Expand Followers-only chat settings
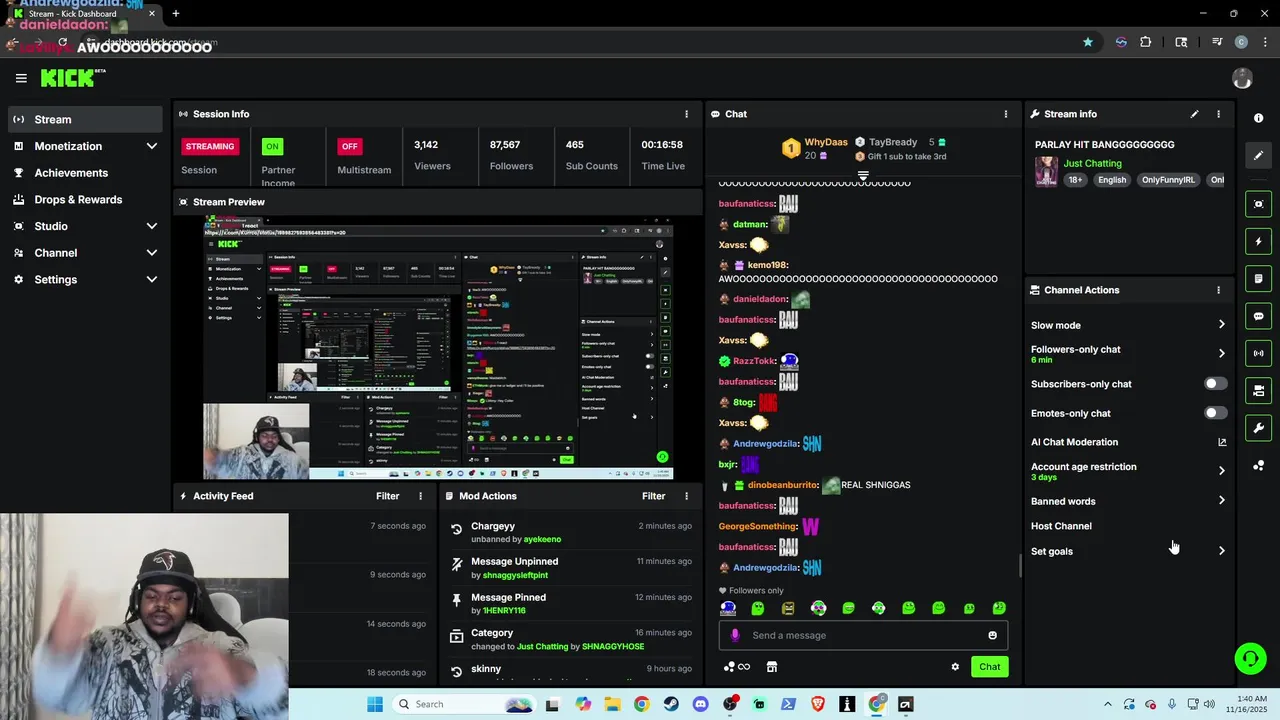Image resolution: width=1280 pixels, height=720 pixels. click(1221, 353)
